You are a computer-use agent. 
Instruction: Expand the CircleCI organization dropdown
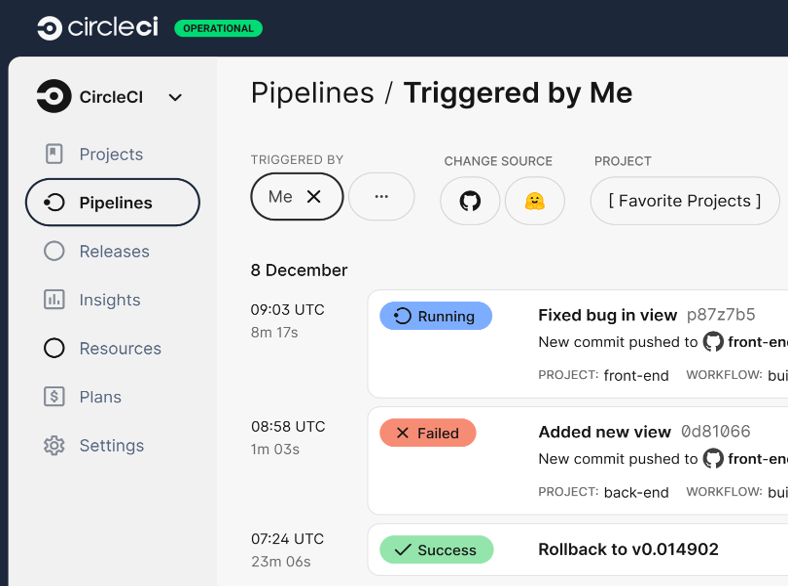click(x=175, y=97)
